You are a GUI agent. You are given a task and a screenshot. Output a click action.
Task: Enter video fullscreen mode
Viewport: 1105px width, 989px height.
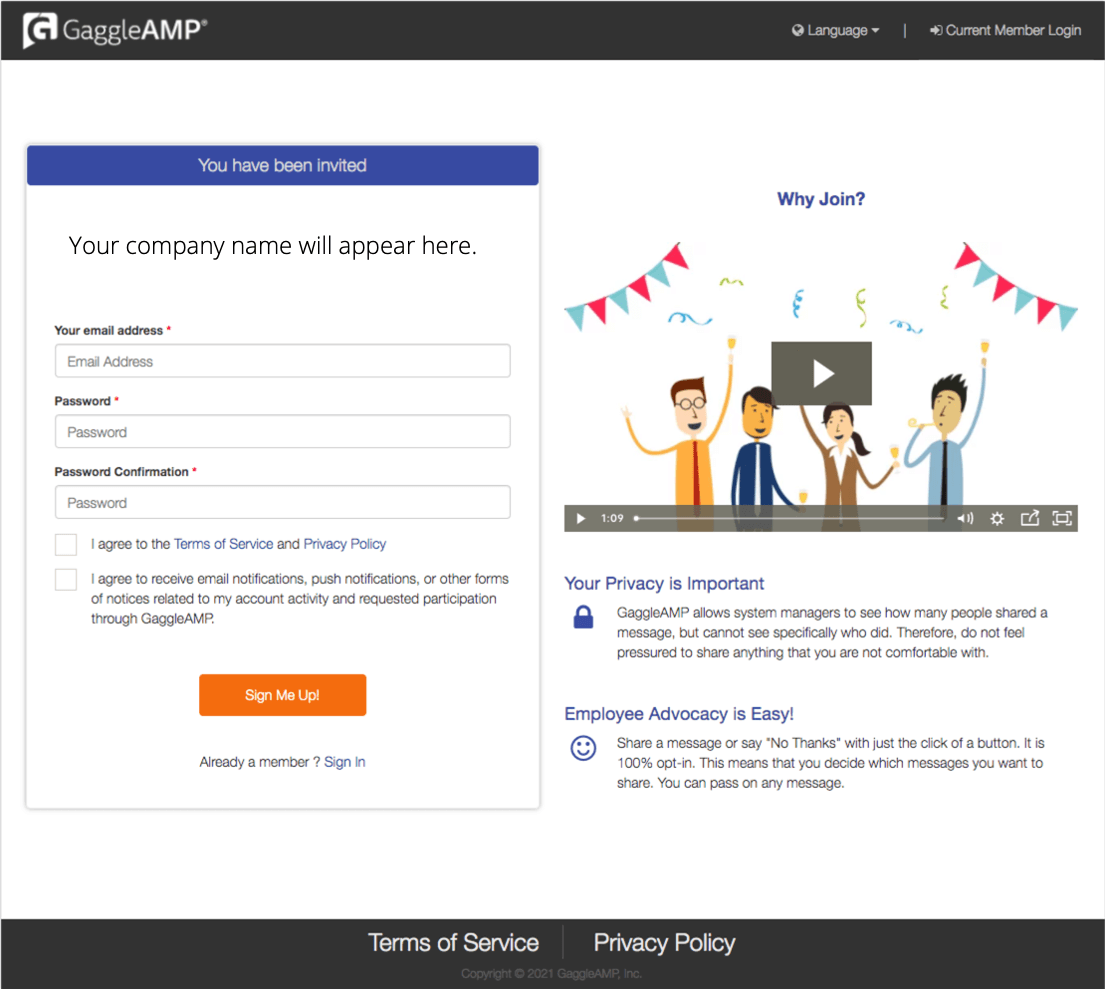point(1062,519)
